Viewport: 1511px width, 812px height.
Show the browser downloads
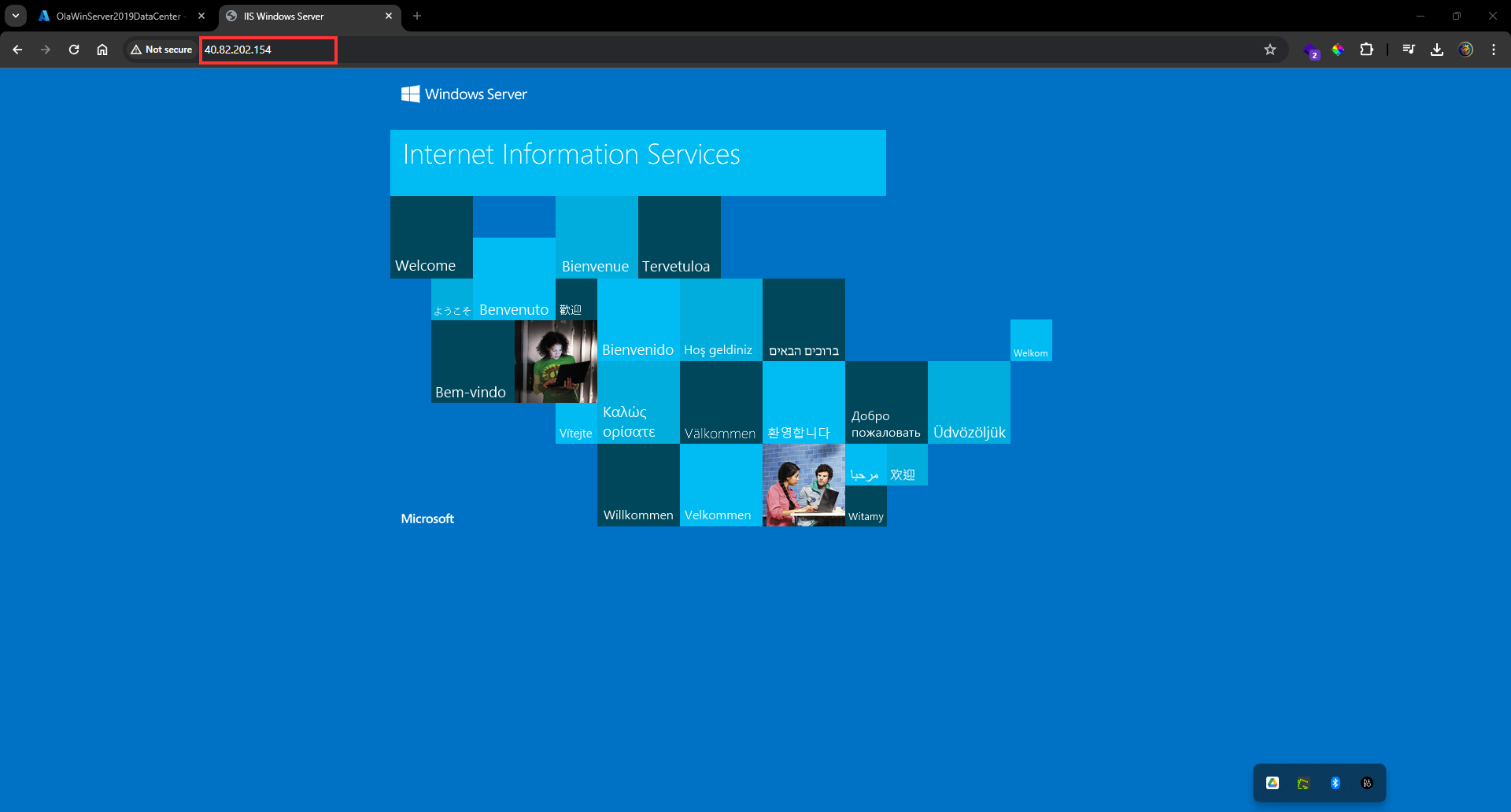tap(1437, 50)
